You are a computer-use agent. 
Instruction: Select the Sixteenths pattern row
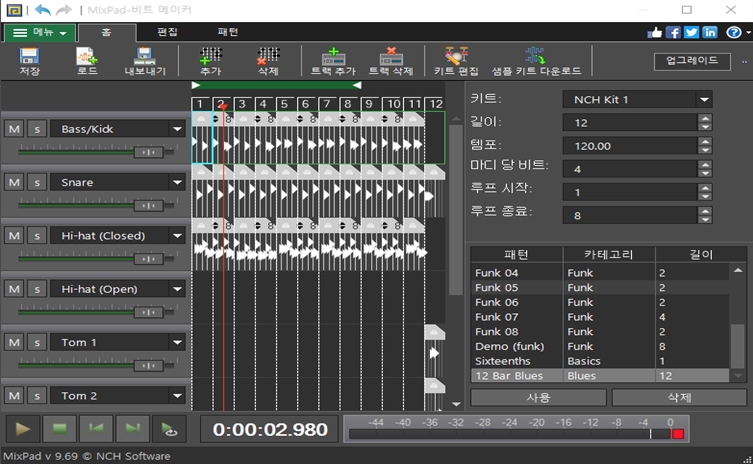tap(599, 361)
